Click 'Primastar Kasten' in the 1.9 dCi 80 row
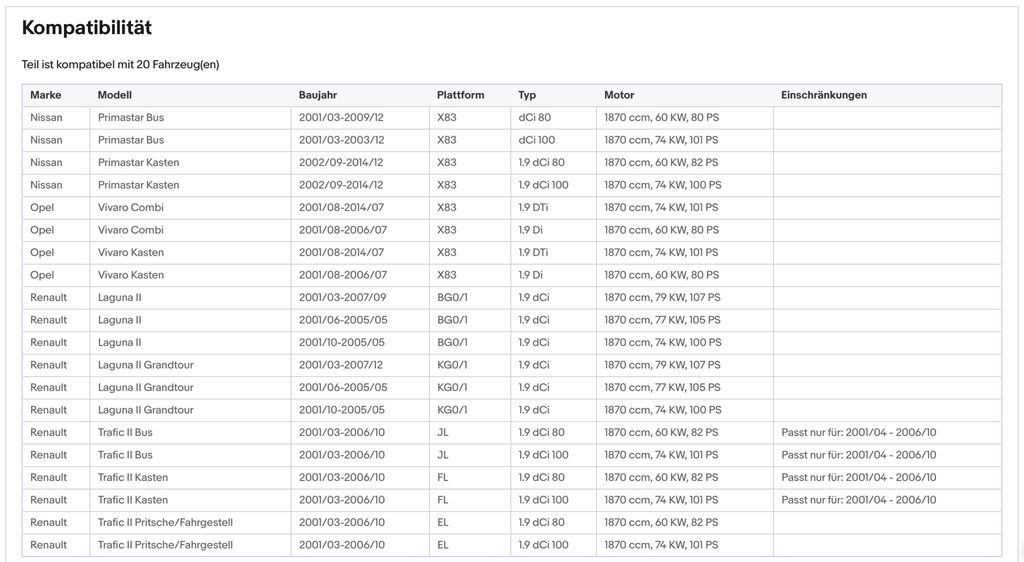1024x562 pixels. [138, 163]
